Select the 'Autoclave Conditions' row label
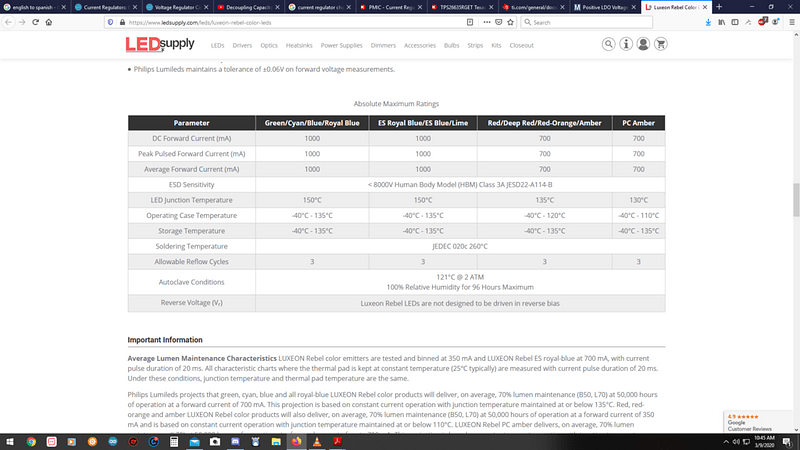The height and width of the screenshot is (450, 800). (x=191, y=282)
